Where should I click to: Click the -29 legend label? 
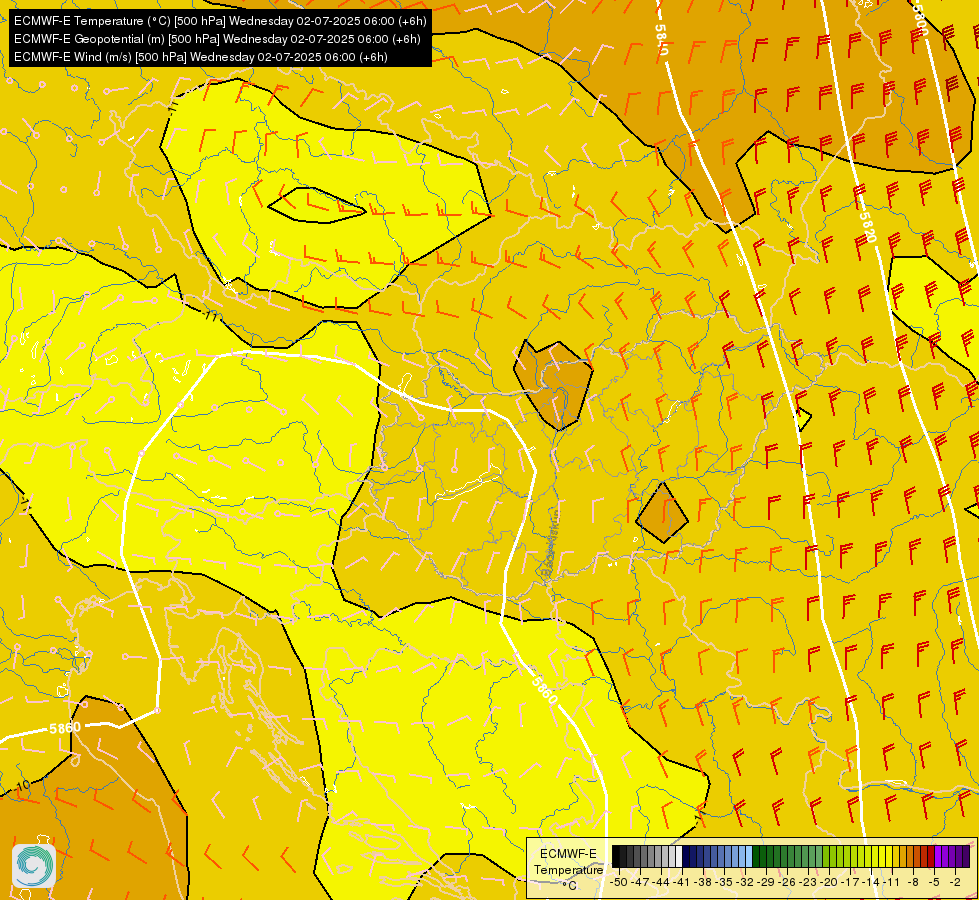(x=766, y=882)
